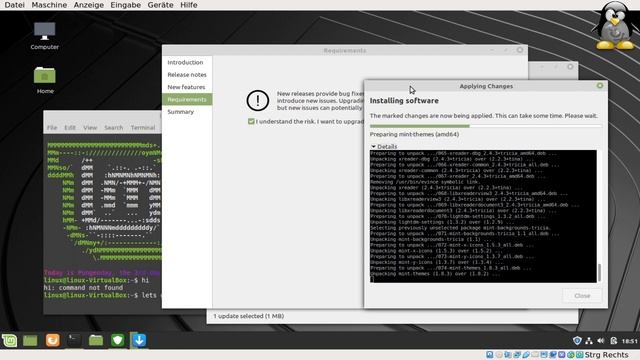Click the green window button of Applying Changes

tap(600, 86)
